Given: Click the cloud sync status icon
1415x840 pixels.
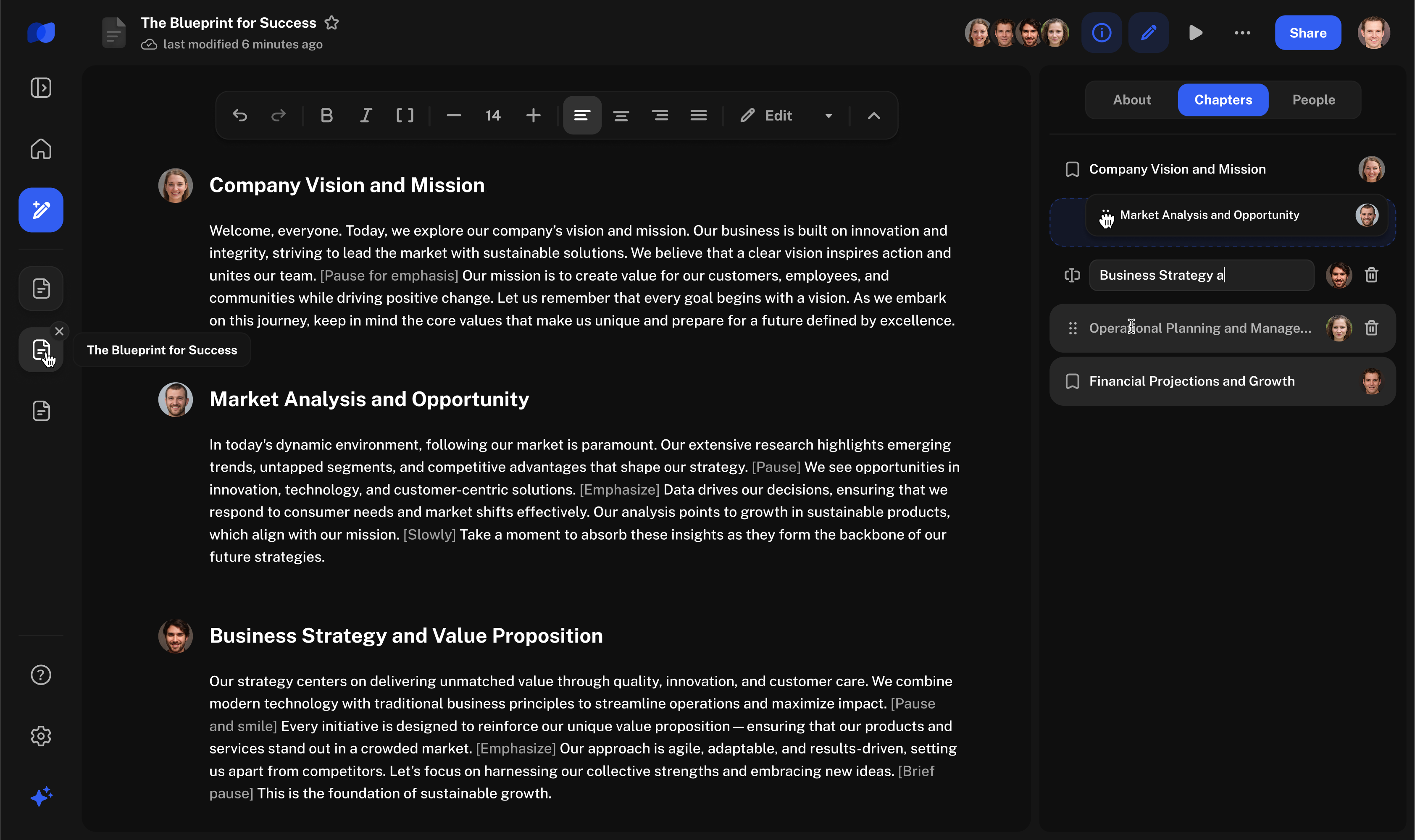Looking at the screenshot, I should 149,44.
